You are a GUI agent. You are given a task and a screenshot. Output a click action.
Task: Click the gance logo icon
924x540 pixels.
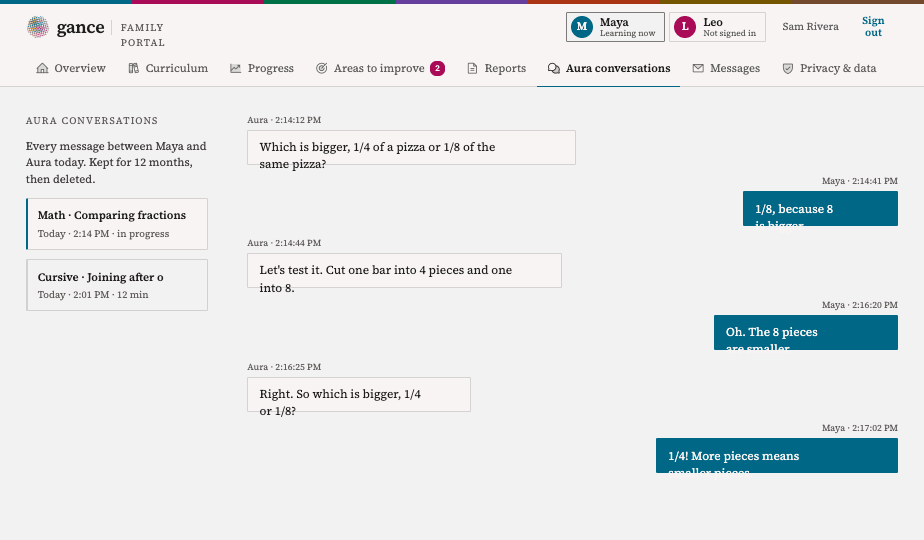[38, 27]
